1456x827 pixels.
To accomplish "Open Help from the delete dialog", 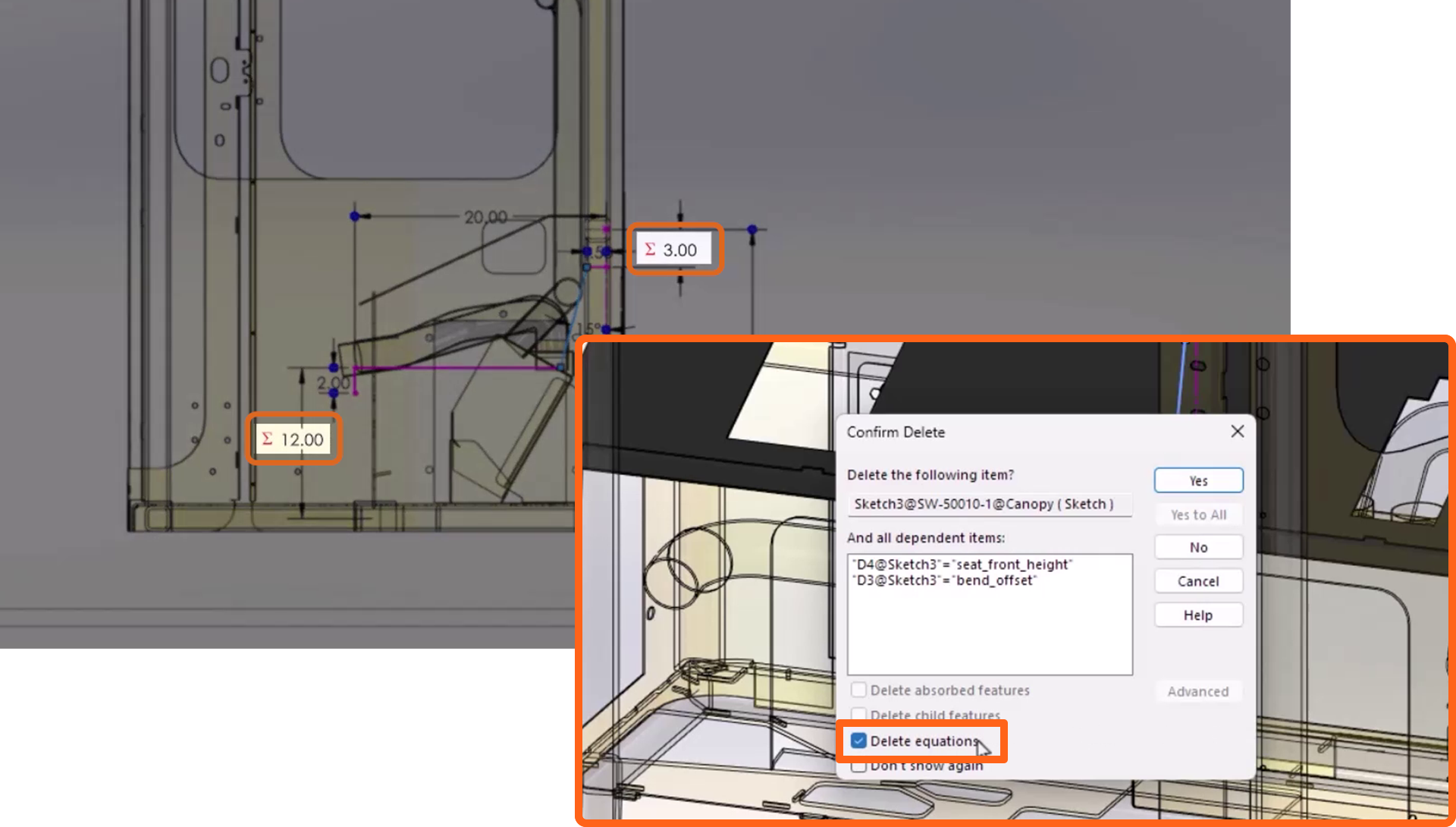I will pyautogui.click(x=1198, y=615).
